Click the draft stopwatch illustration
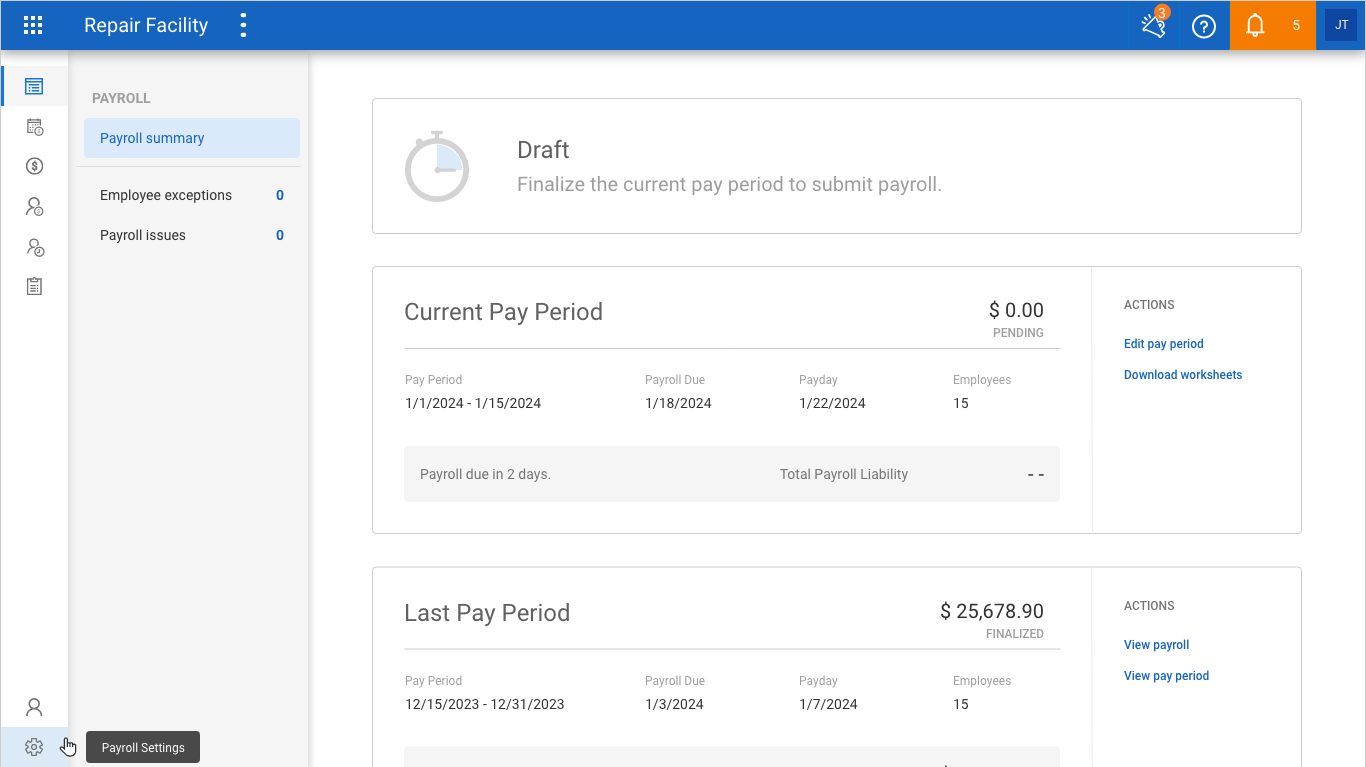Image resolution: width=1366 pixels, height=767 pixels. click(x=437, y=166)
